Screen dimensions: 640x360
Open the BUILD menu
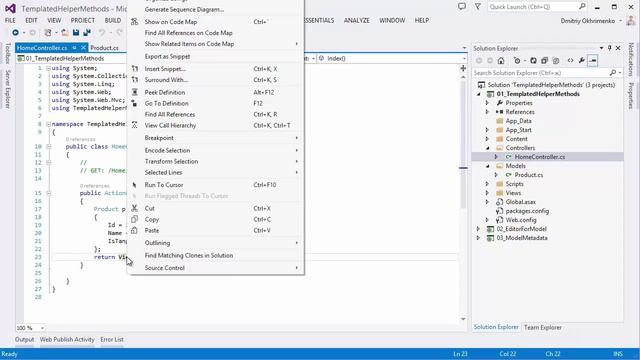[113, 20]
